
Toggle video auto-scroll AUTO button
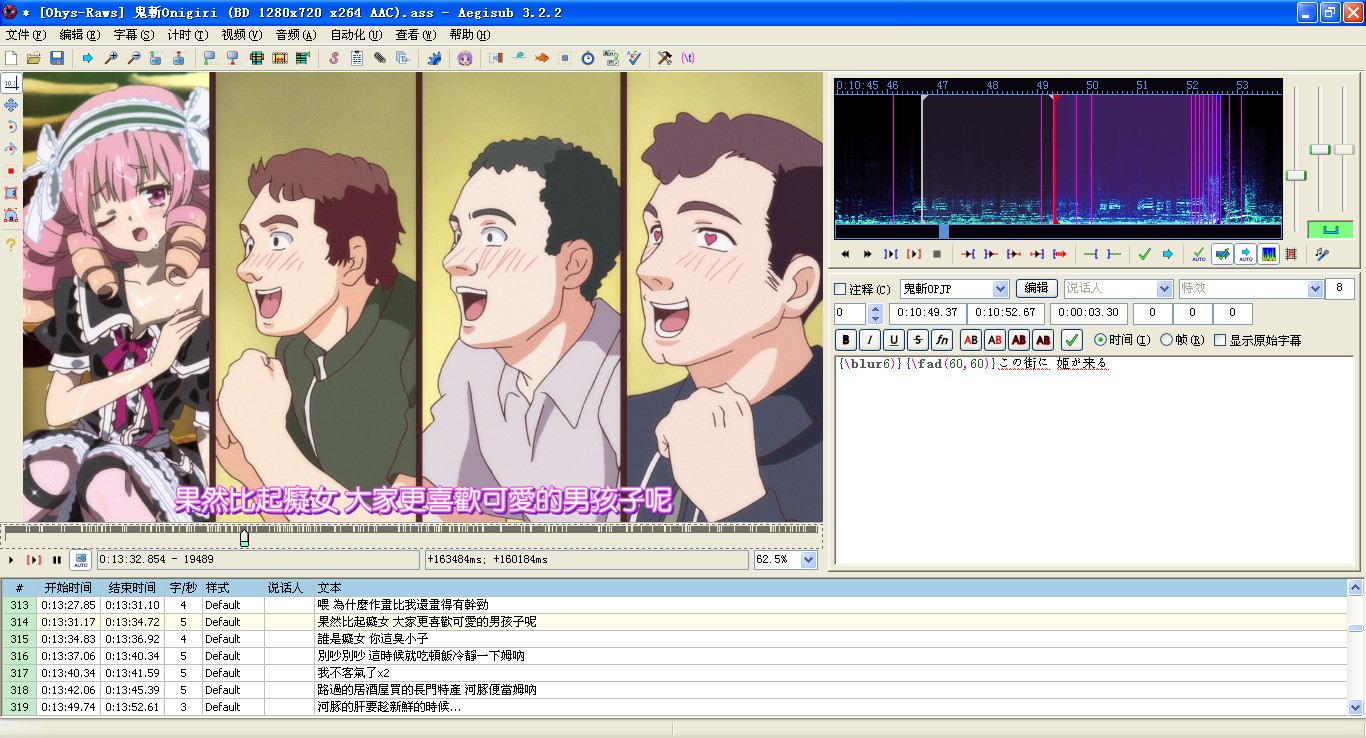tap(80, 560)
